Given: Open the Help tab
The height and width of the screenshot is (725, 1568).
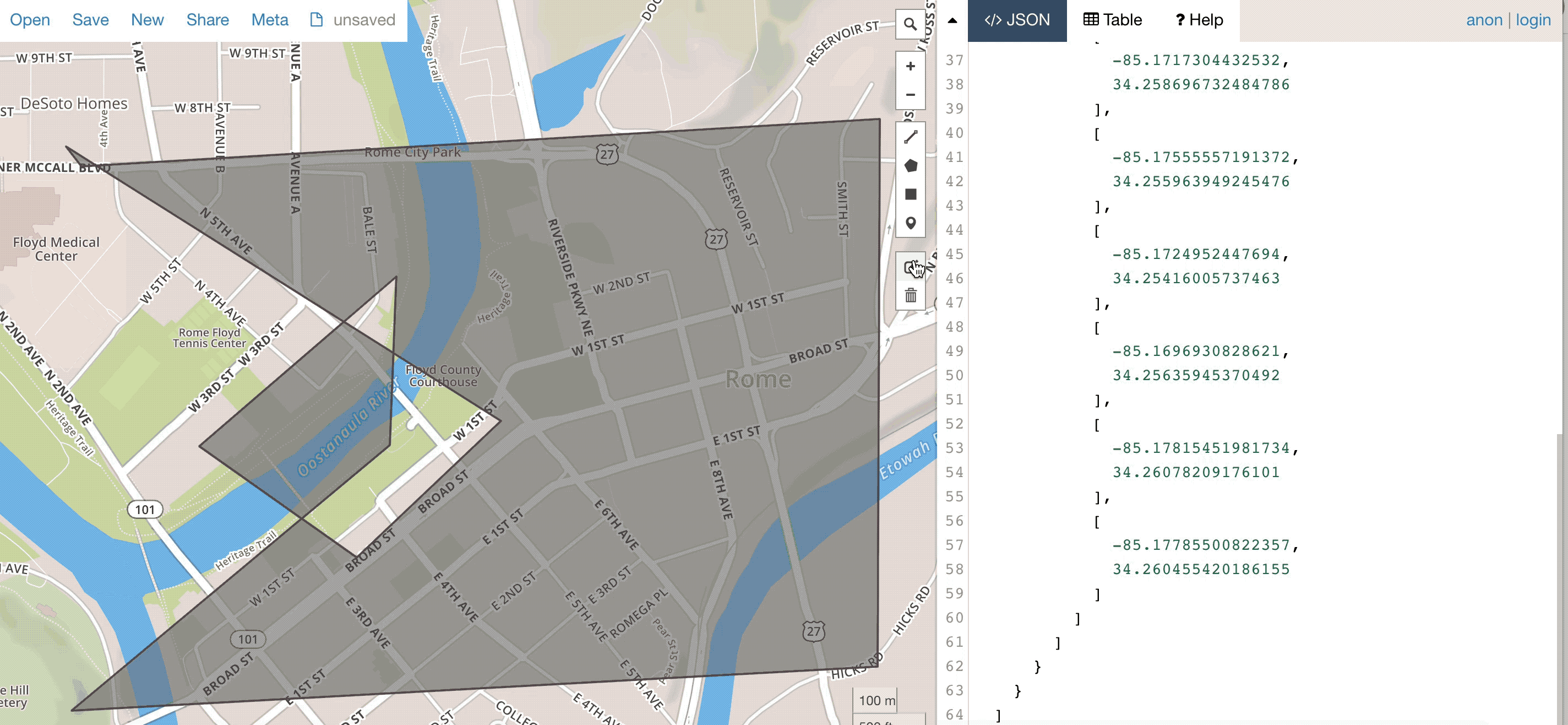Looking at the screenshot, I should tap(1198, 20).
